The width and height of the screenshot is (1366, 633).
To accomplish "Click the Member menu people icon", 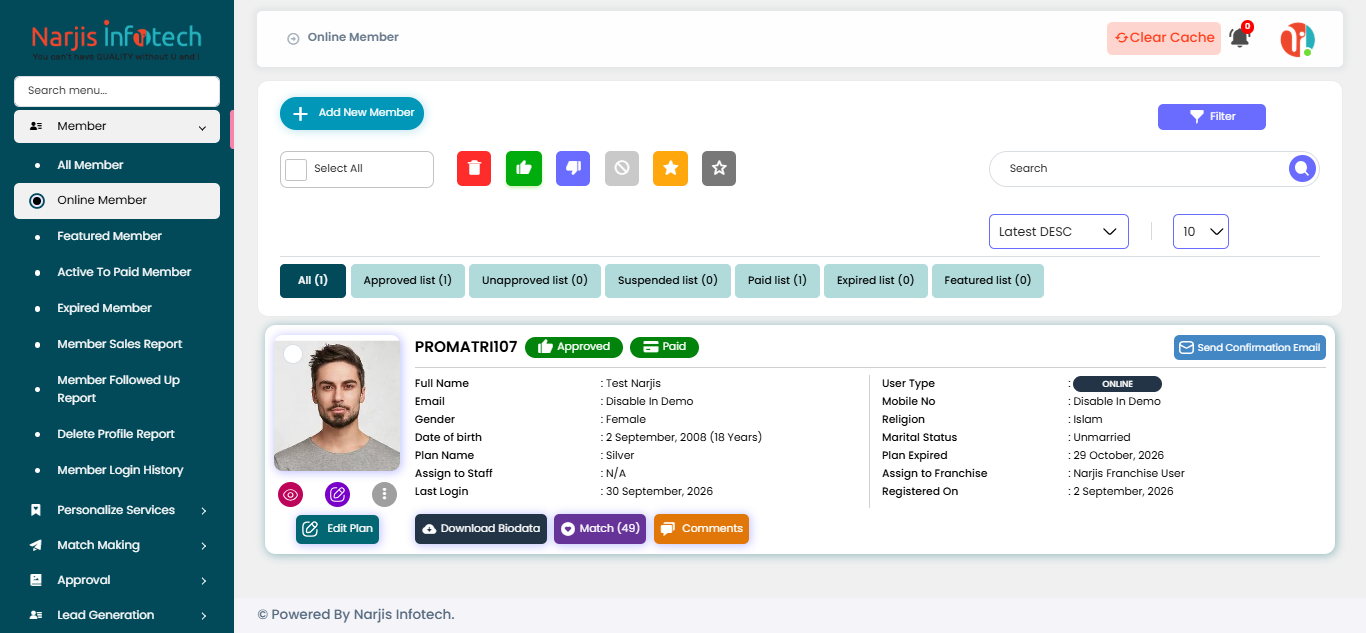I will pyautogui.click(x=36, y=127).
